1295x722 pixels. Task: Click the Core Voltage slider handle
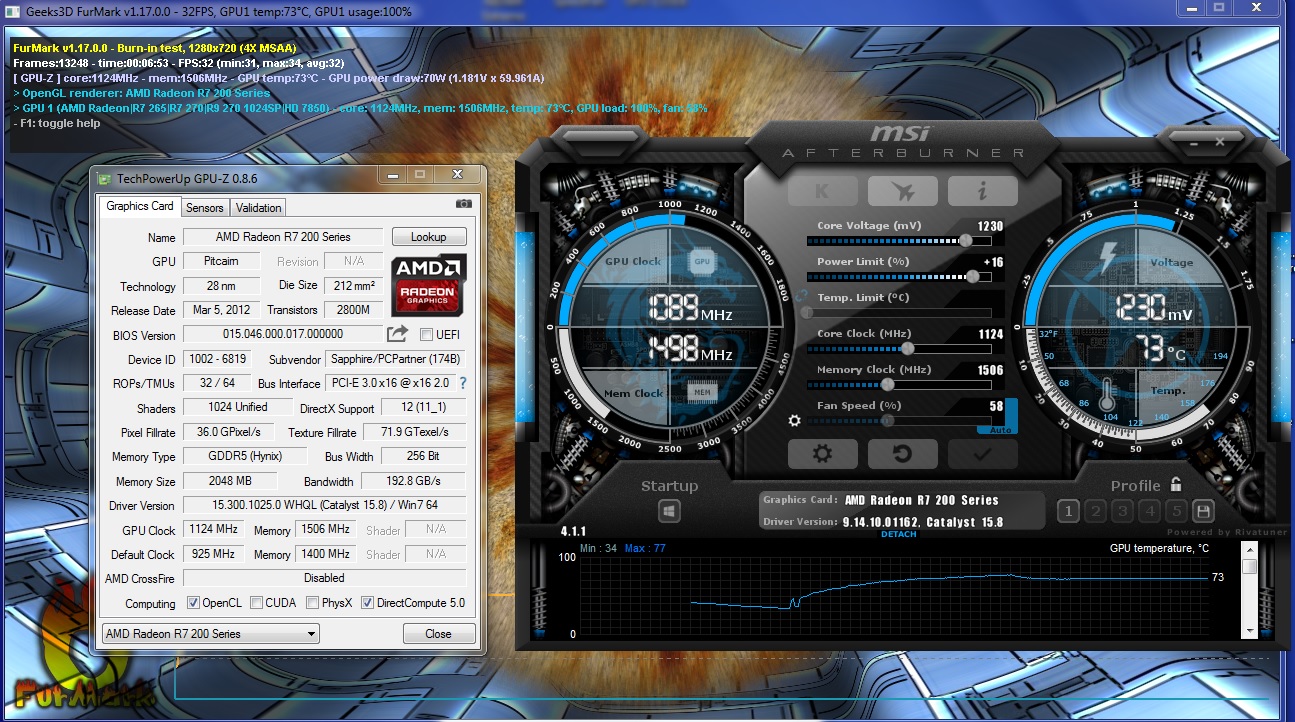pos(965,240)
